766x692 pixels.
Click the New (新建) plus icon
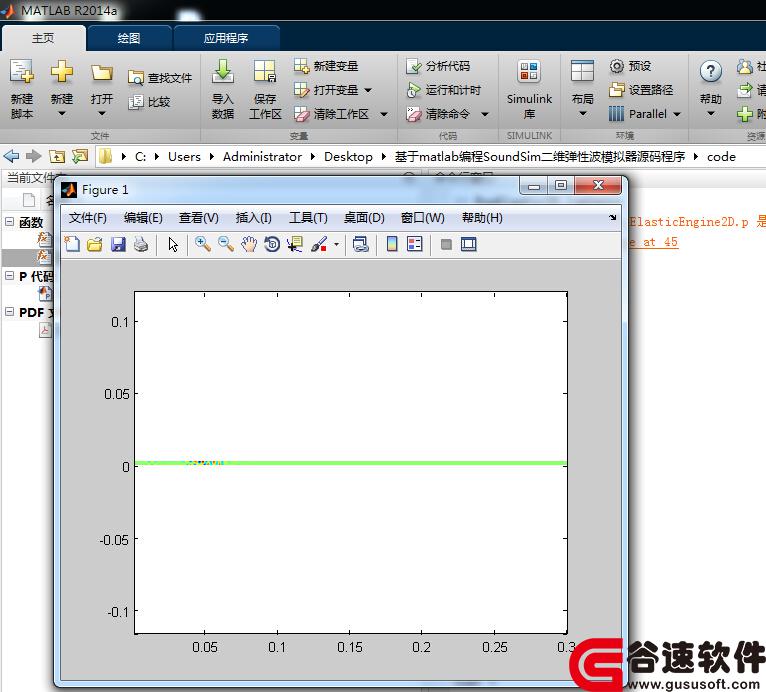(62, 72)
